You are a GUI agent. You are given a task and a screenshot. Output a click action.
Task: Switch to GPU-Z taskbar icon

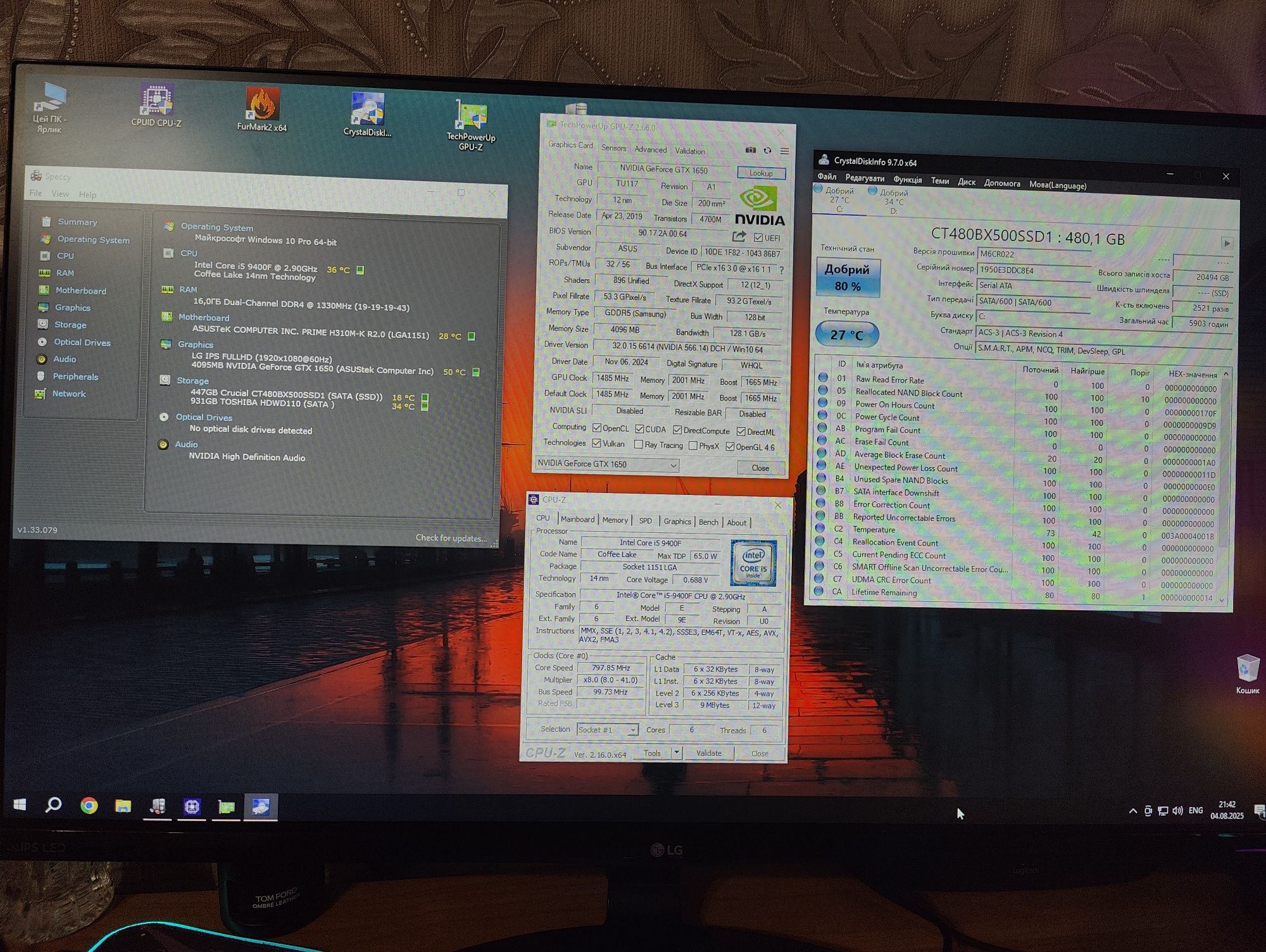pyautogui.click(x=226, y=807)
